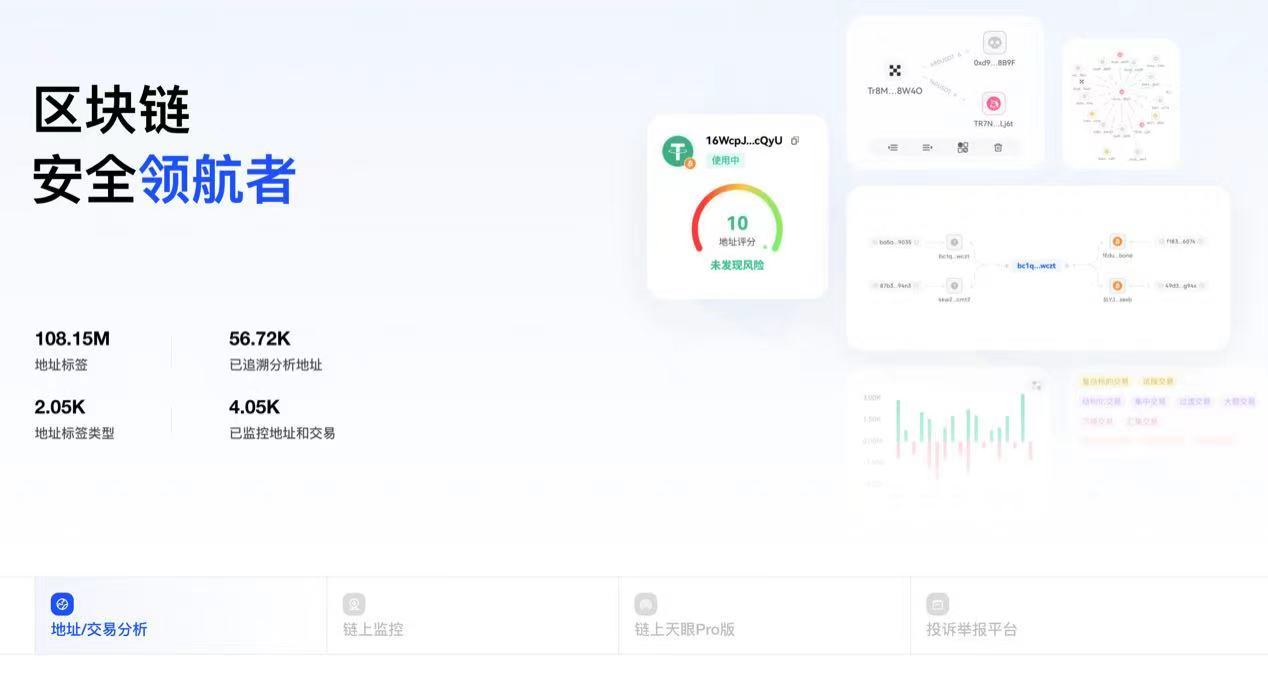Click the 4.05K statistic value
Screen dimensions: 1268x674
pos(254,407)
